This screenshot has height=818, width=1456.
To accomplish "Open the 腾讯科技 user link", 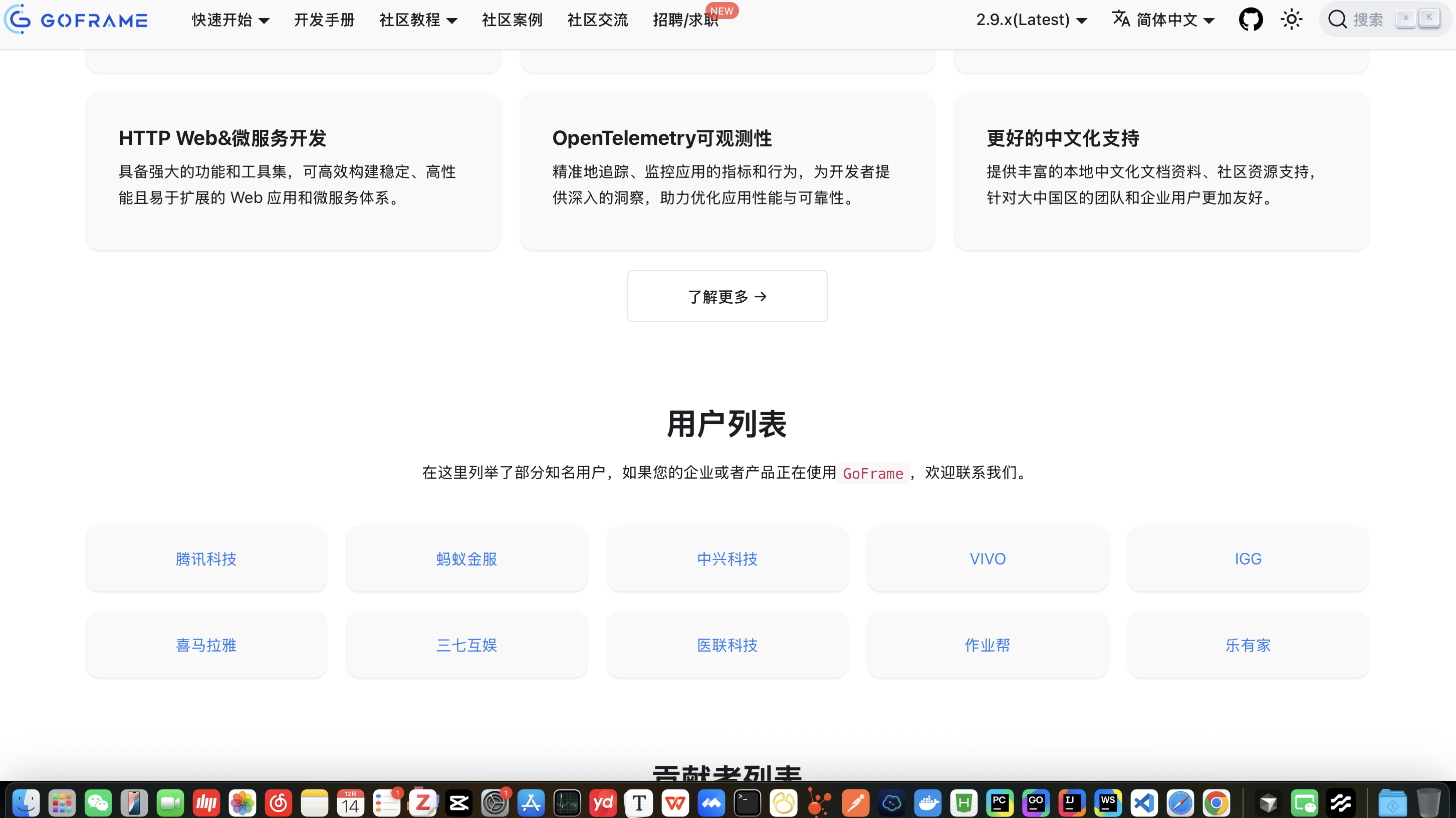I will click(206, 559).
